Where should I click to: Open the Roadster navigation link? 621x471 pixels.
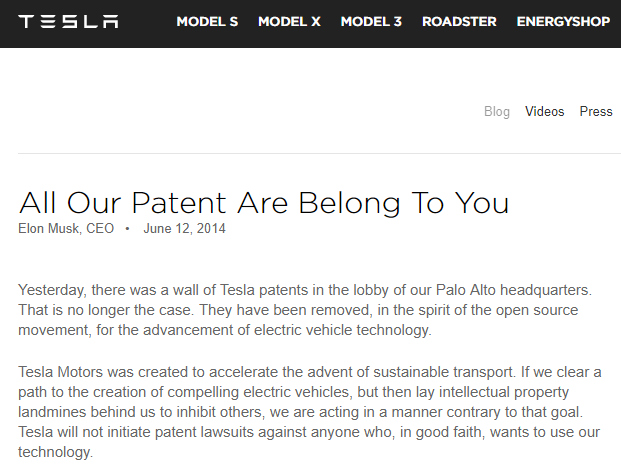click(x=459, y=21)
